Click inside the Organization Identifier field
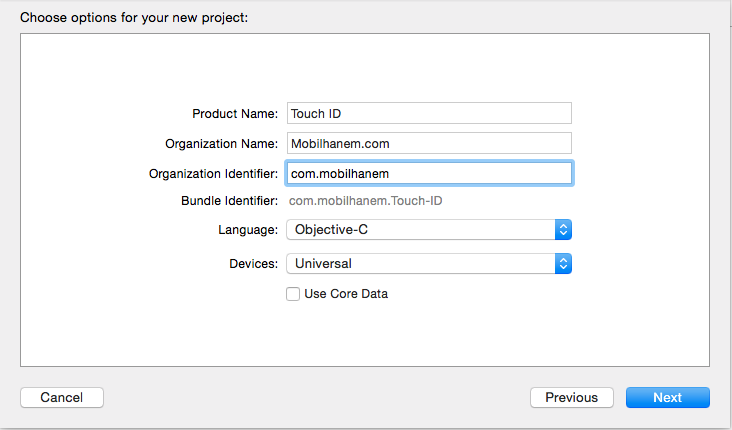Screen dimensions: 732x430 [429, 173]
